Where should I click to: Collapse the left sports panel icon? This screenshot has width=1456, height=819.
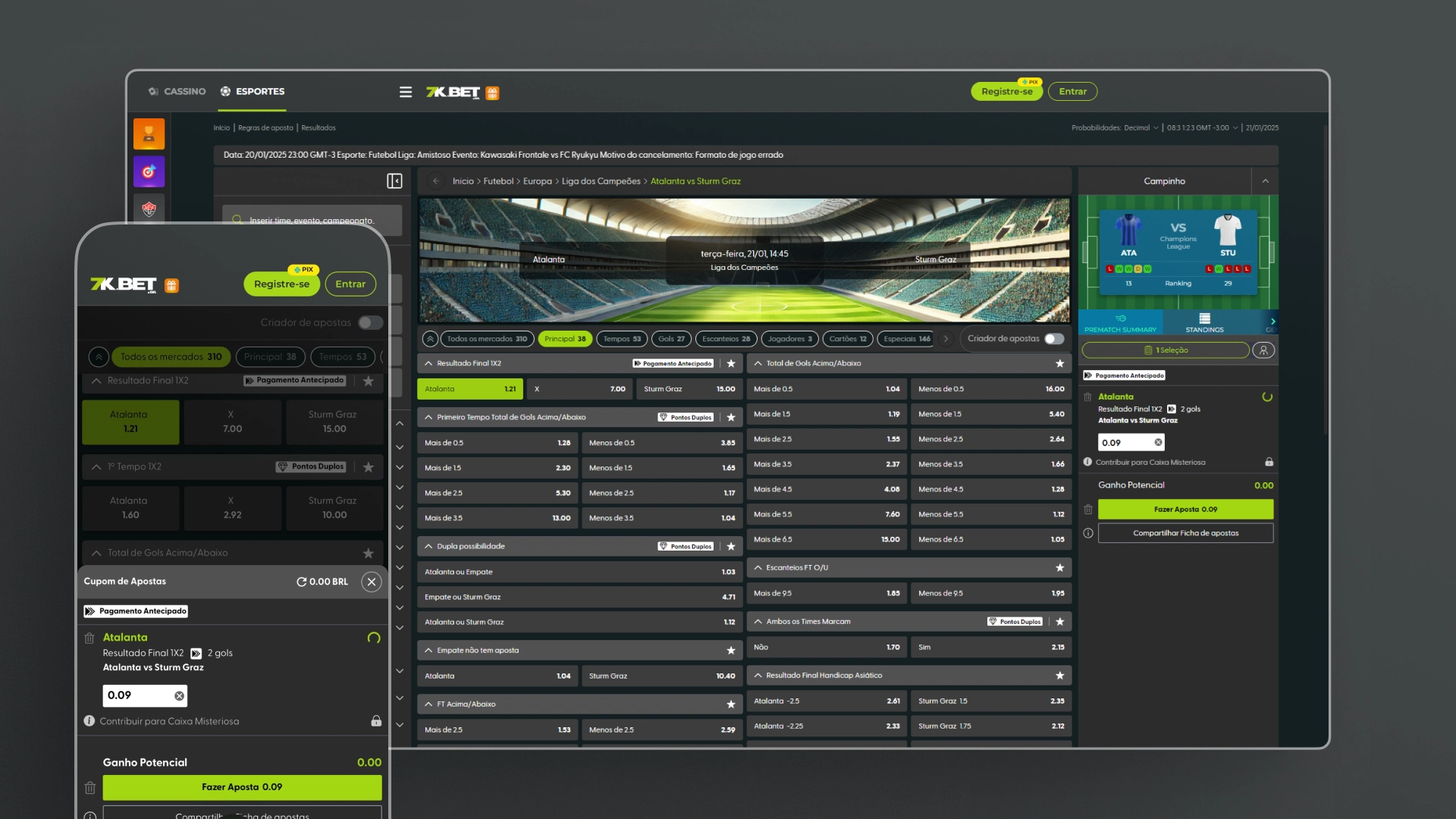point(394,181)
